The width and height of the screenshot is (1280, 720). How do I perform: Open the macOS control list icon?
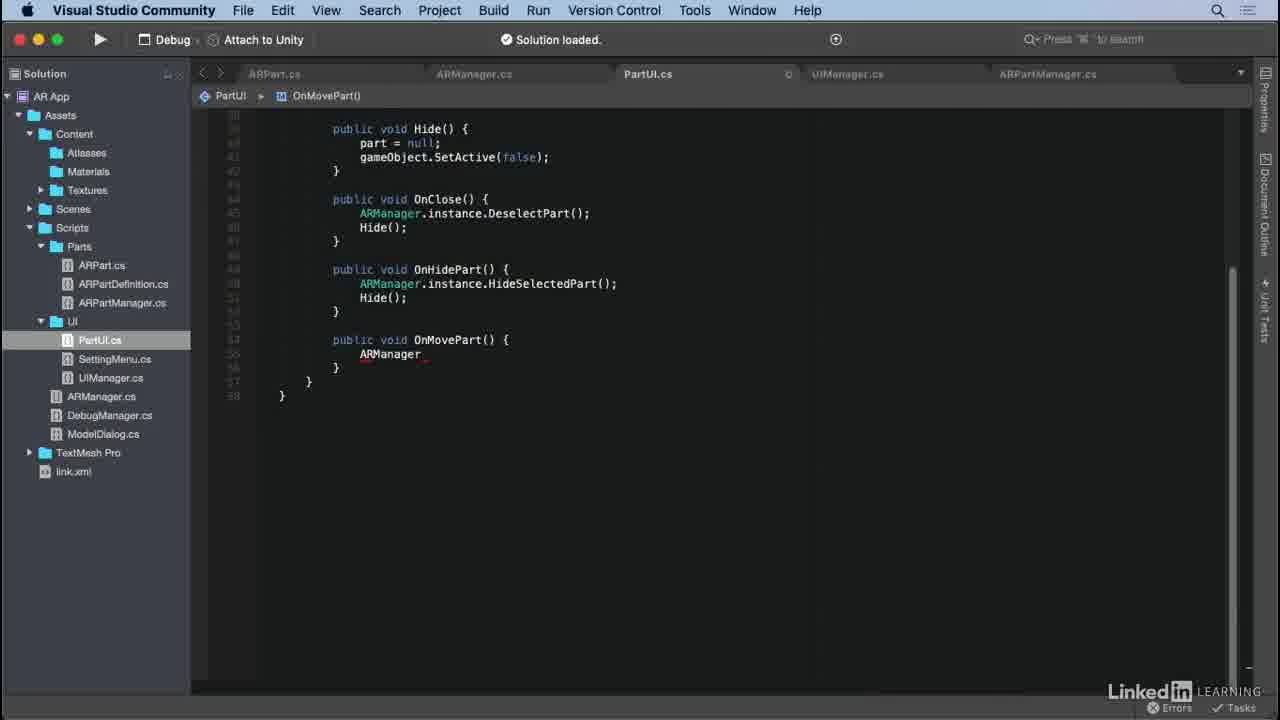1248,10
